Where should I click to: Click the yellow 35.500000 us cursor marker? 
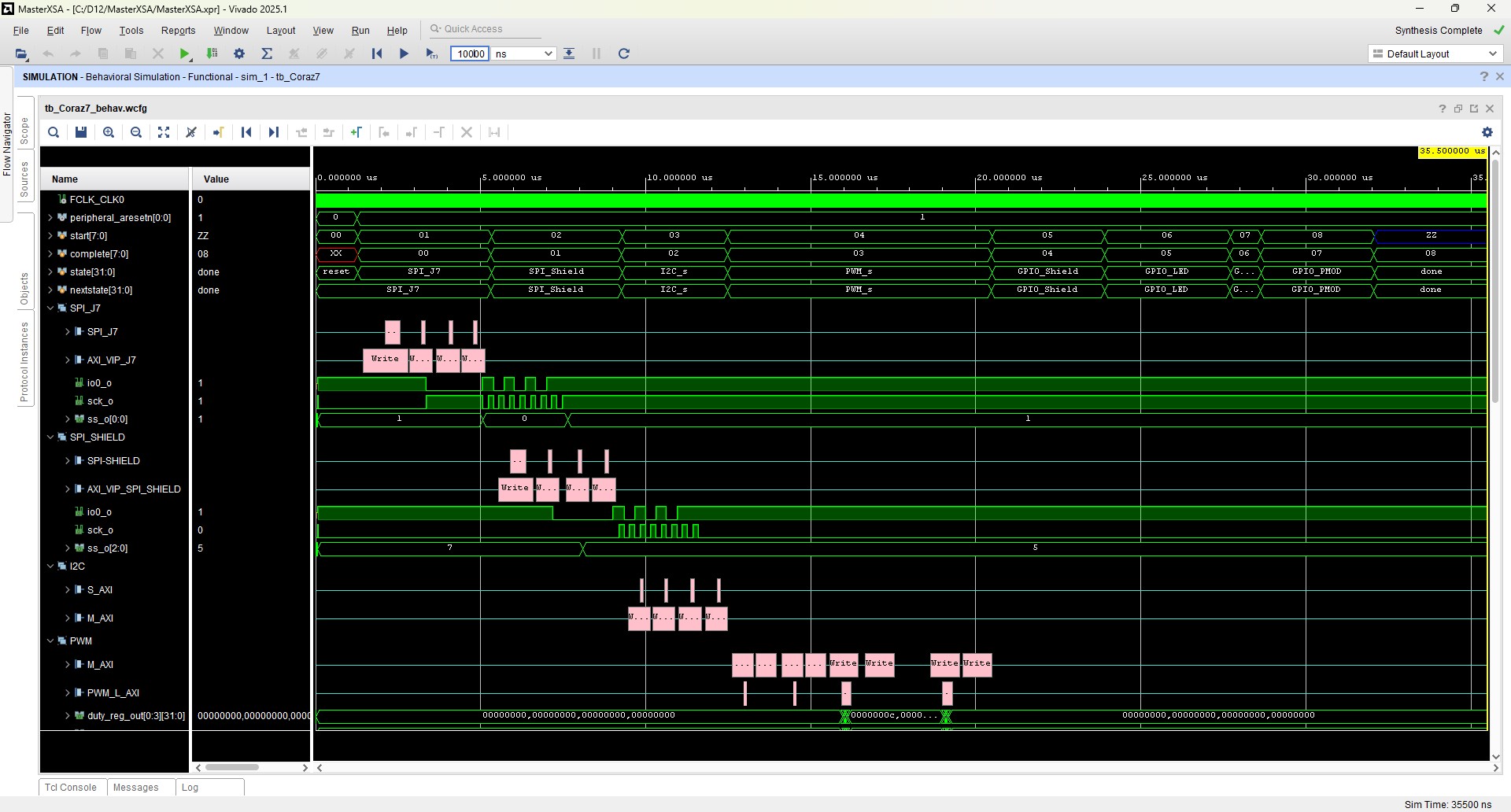1452,151
